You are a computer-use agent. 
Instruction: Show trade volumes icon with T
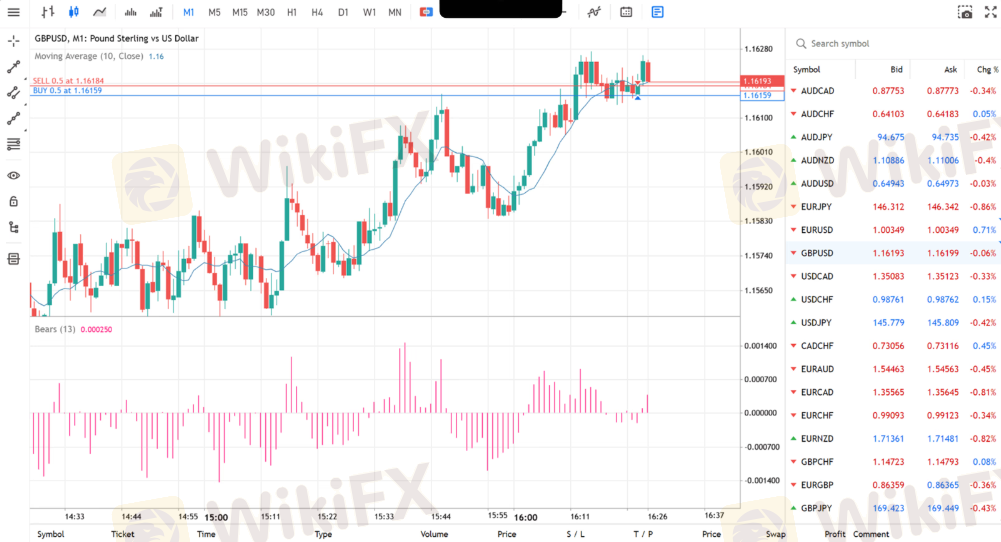pyautogui.click(x=156, y=12)
